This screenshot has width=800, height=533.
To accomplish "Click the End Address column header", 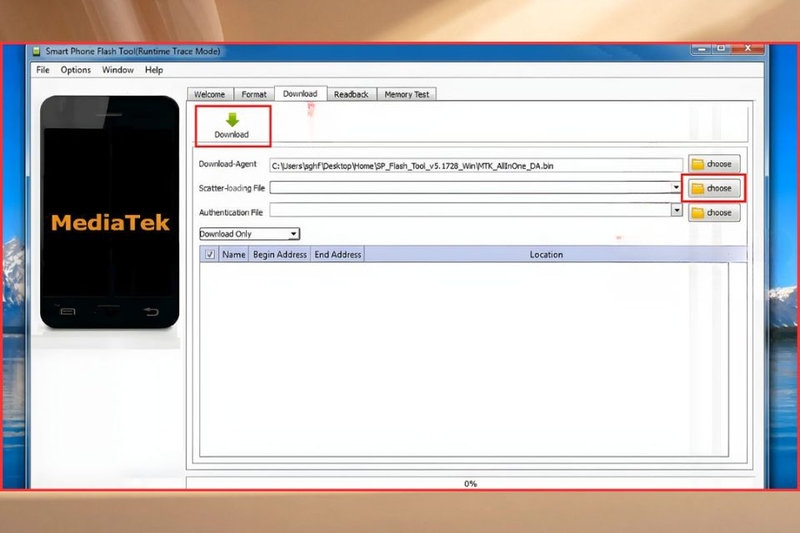I will point(338,255).
